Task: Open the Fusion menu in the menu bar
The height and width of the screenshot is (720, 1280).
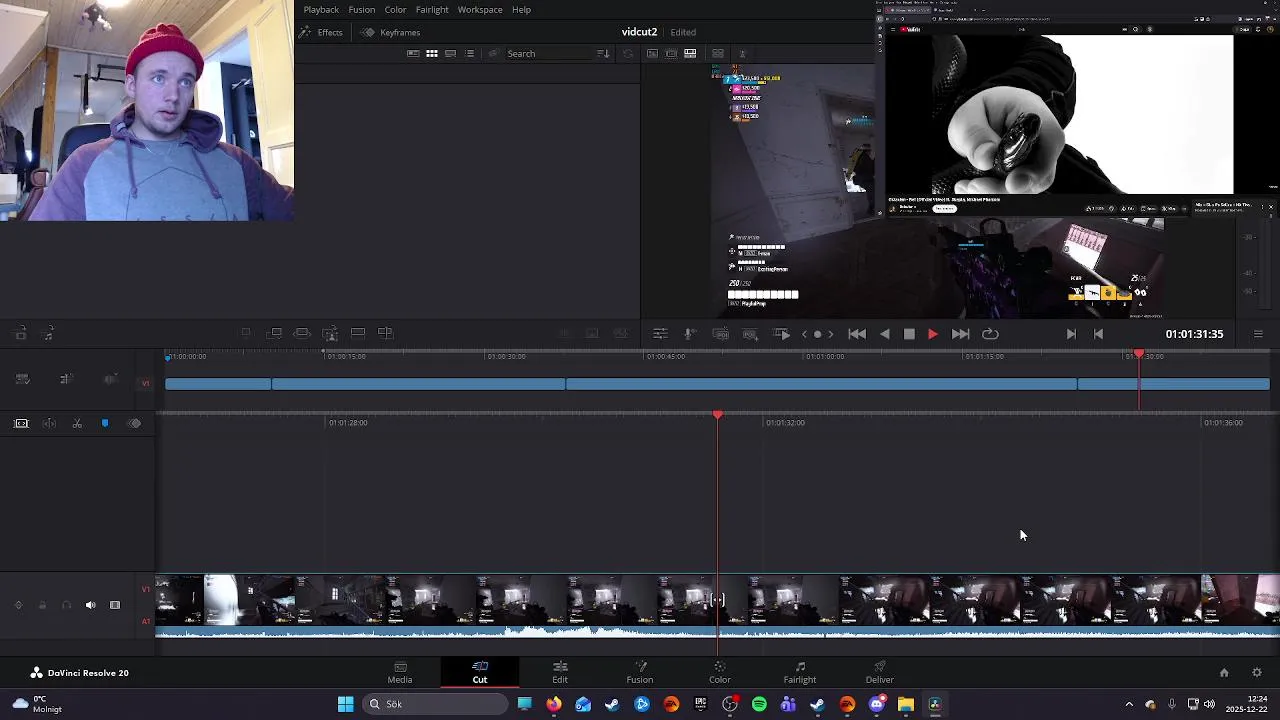Action: pyautogui.click(x=362, y=10)
